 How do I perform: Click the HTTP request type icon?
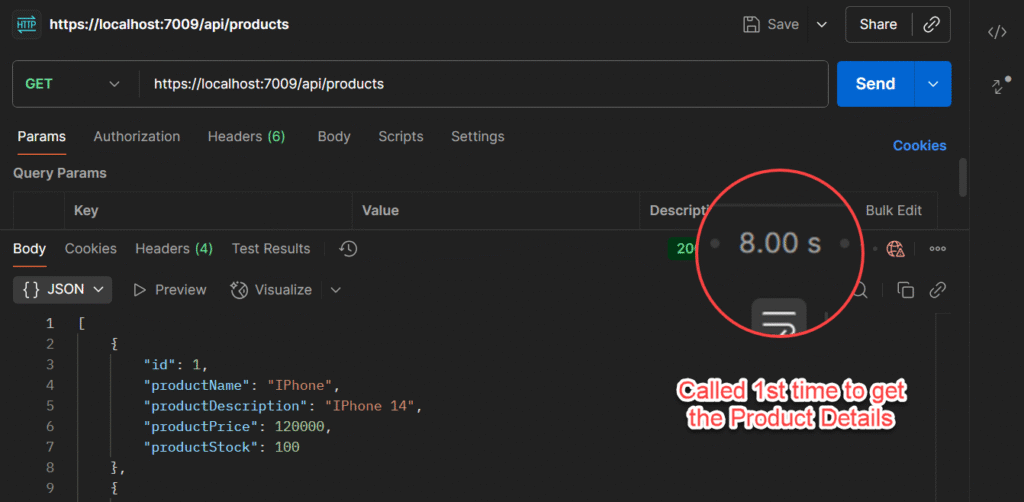[x=27, y=25]
